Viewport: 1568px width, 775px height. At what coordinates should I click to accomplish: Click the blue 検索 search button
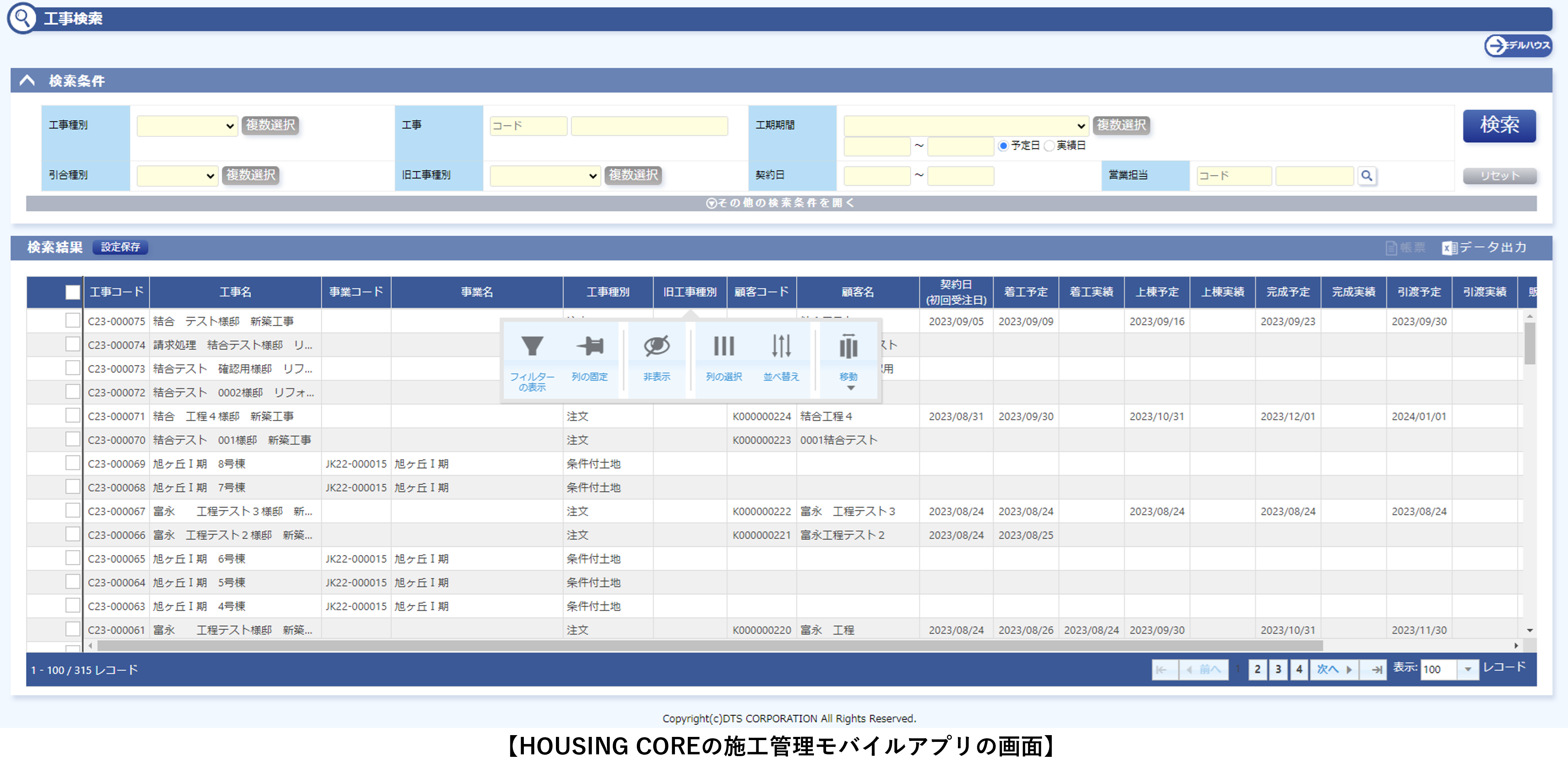pyautogui.click(x=1499, y=126)
